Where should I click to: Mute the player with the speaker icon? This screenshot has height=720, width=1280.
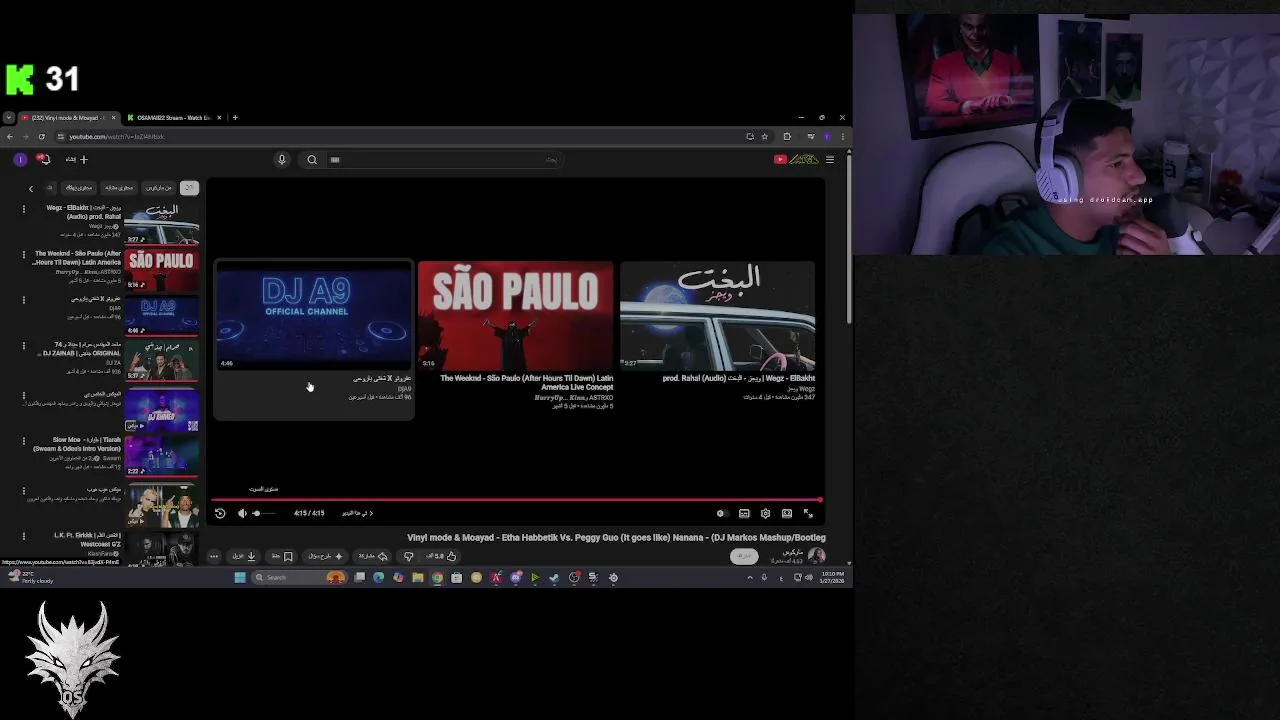(242, 513)
